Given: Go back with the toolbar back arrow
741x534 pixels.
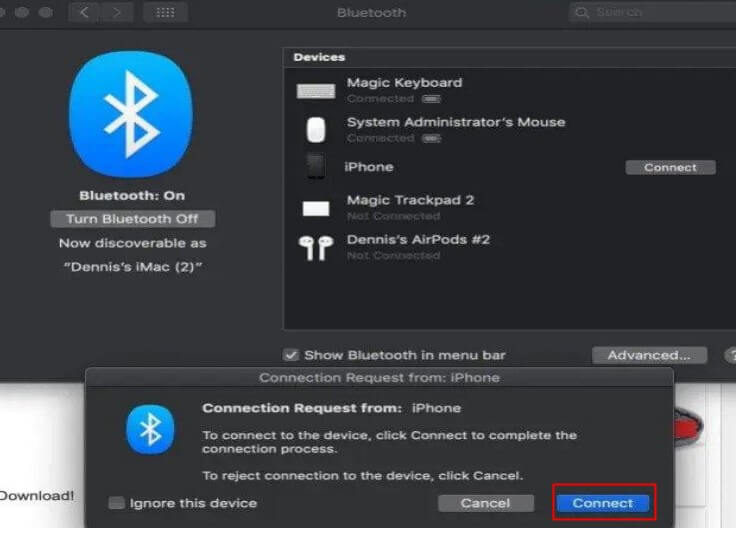Looking at the screenshot, I should coord(84,12).
